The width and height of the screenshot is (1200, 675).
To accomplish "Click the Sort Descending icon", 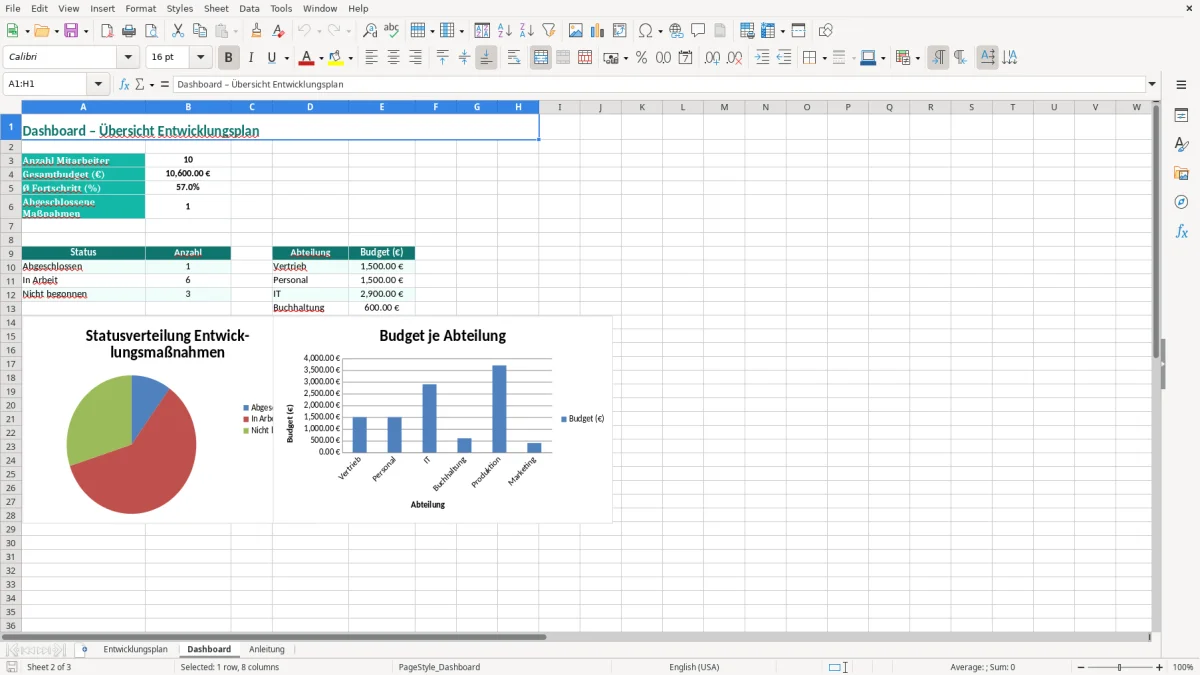I will click(x=526, y=31).
